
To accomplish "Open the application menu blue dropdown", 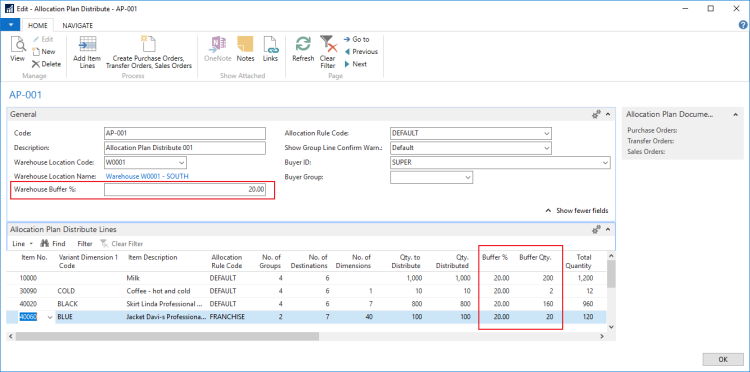I will point(11,25).
